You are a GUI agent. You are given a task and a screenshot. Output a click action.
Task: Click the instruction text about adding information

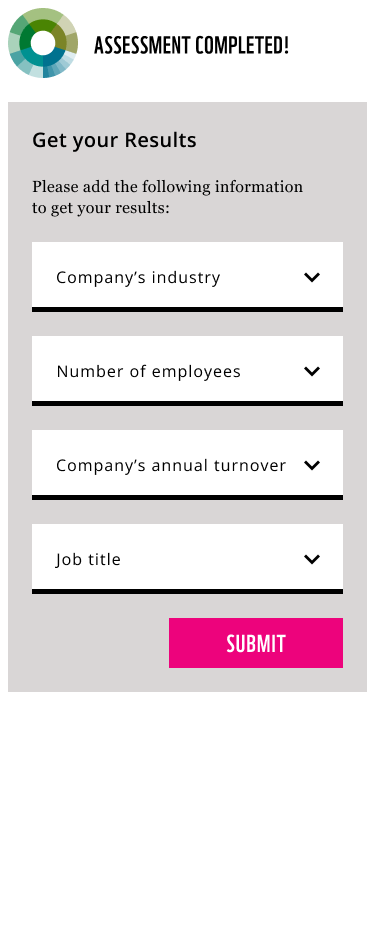pos(167,197)
